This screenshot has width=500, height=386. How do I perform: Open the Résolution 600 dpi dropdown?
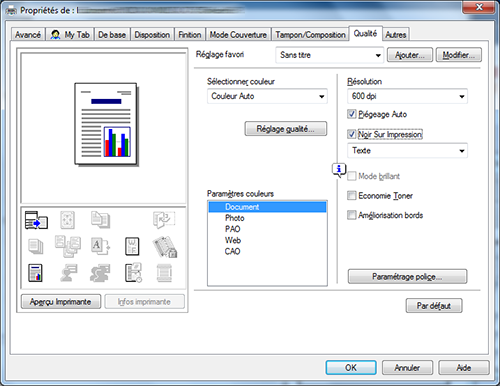click(407, 96)
